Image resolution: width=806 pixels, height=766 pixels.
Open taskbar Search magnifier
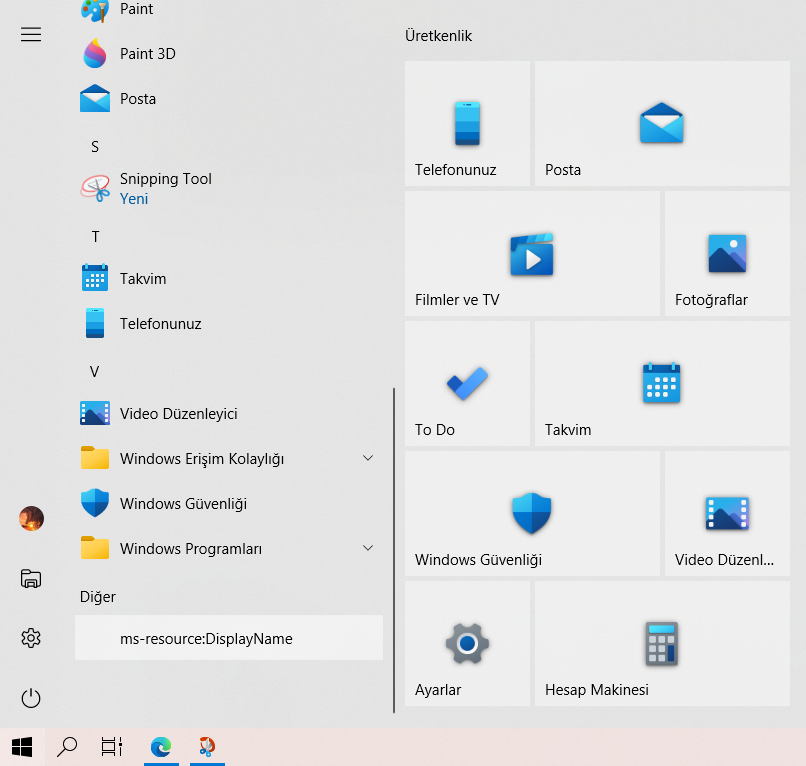pyautogui.click(x=67, y=747)
